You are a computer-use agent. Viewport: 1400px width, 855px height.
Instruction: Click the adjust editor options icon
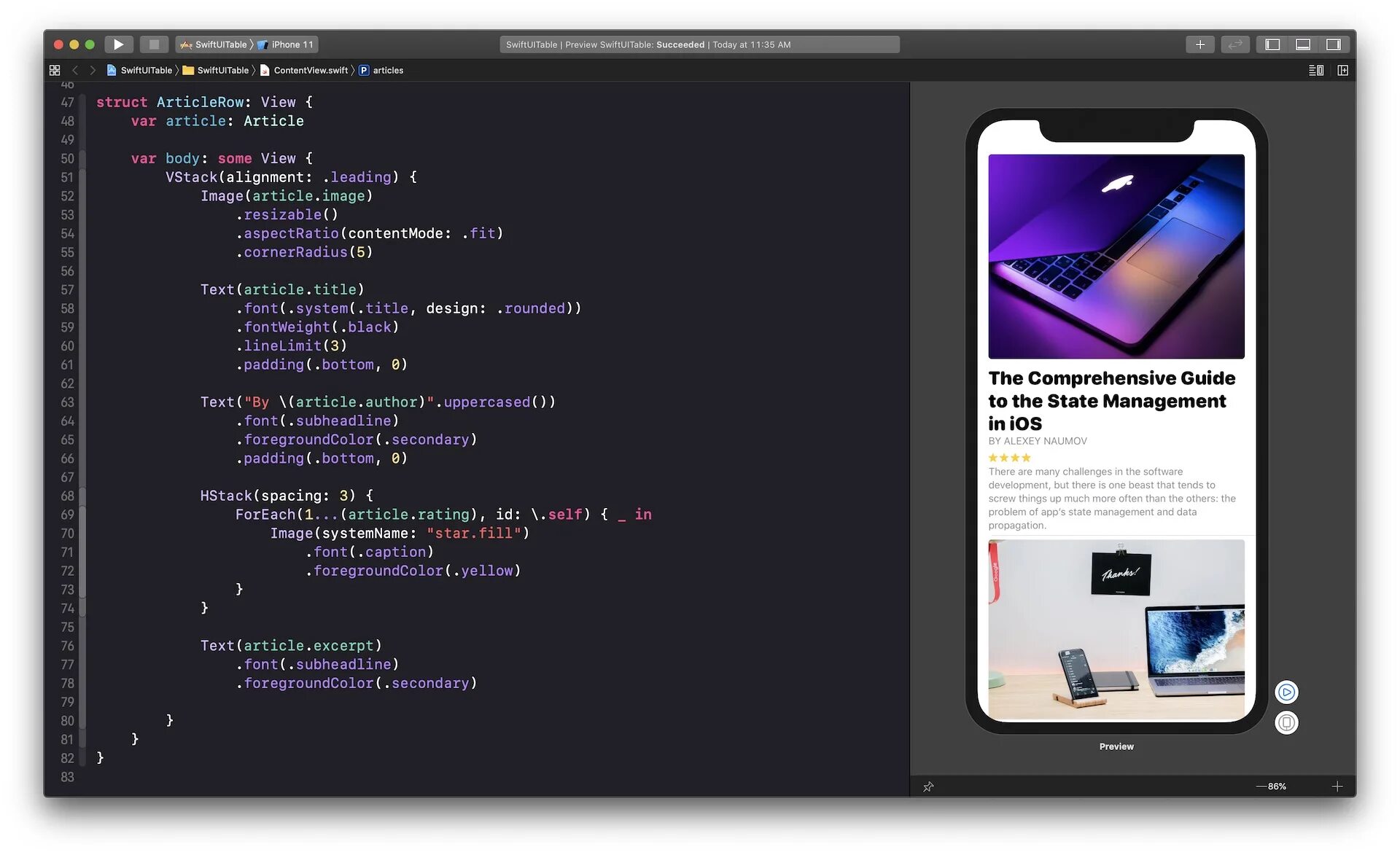click(x=1316, y=70)
